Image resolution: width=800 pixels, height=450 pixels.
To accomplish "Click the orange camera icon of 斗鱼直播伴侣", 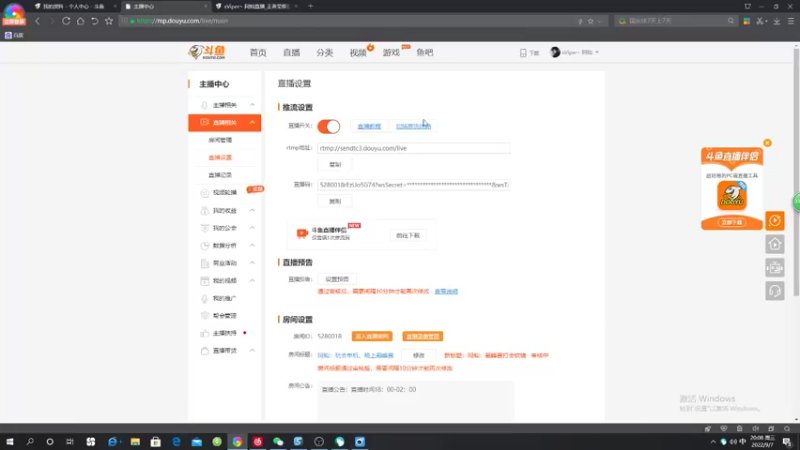I will [x=302, y=234].
